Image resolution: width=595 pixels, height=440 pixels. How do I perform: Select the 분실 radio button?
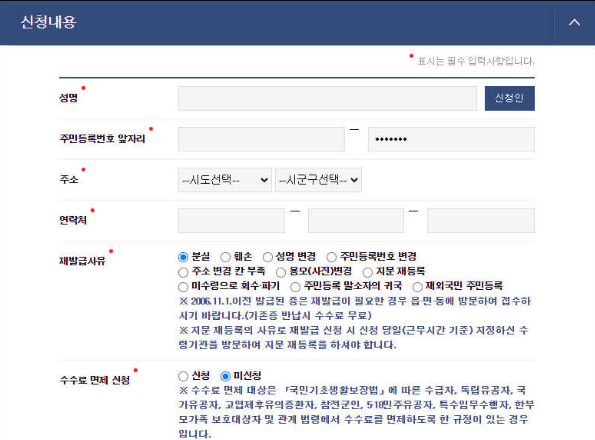[x=183, y=257]
